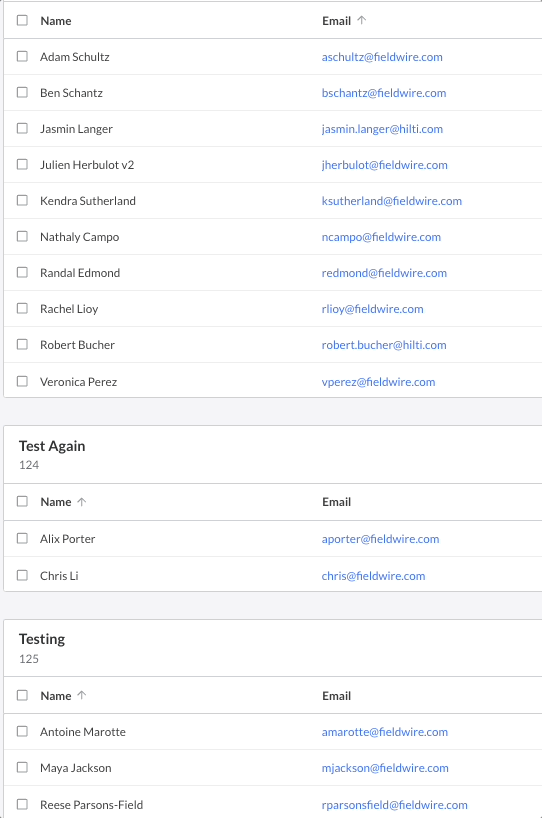
Task: Toggle the select-all checkbox in the top table header
Action: [22, 20]
